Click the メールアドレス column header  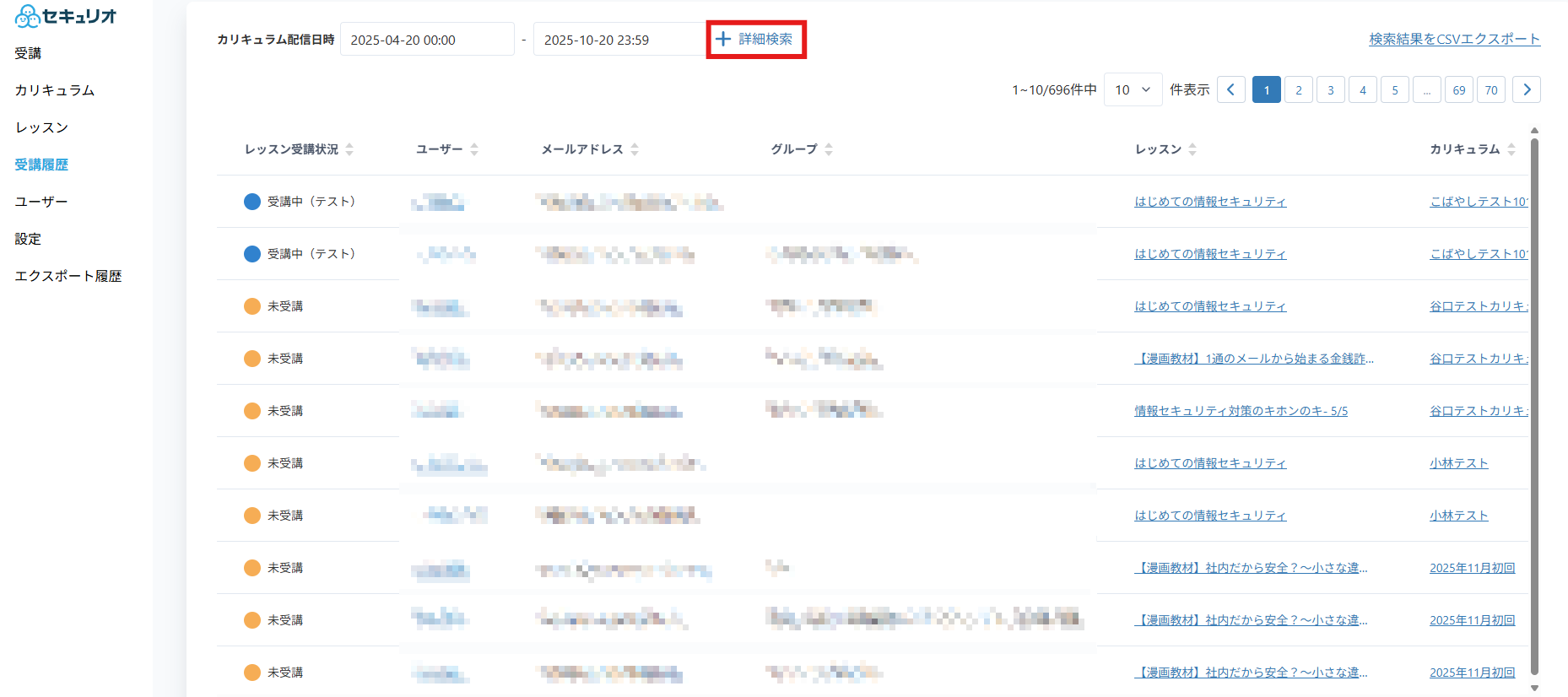(x=582, y=149)
